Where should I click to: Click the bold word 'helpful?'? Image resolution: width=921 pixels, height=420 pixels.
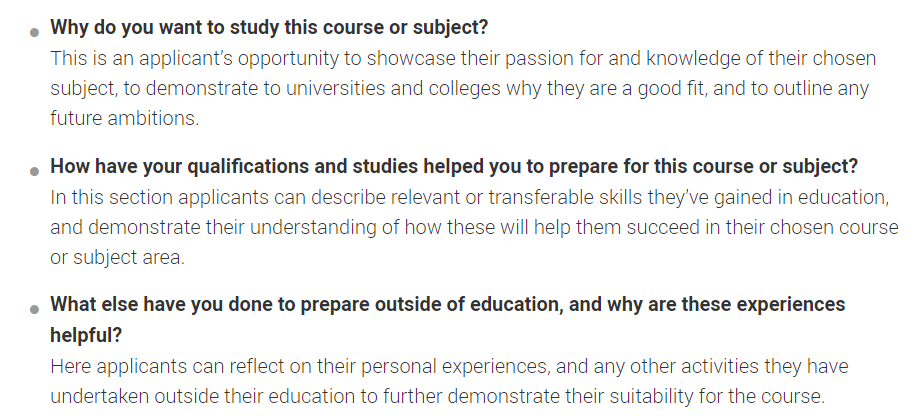(x=86, y=335)
